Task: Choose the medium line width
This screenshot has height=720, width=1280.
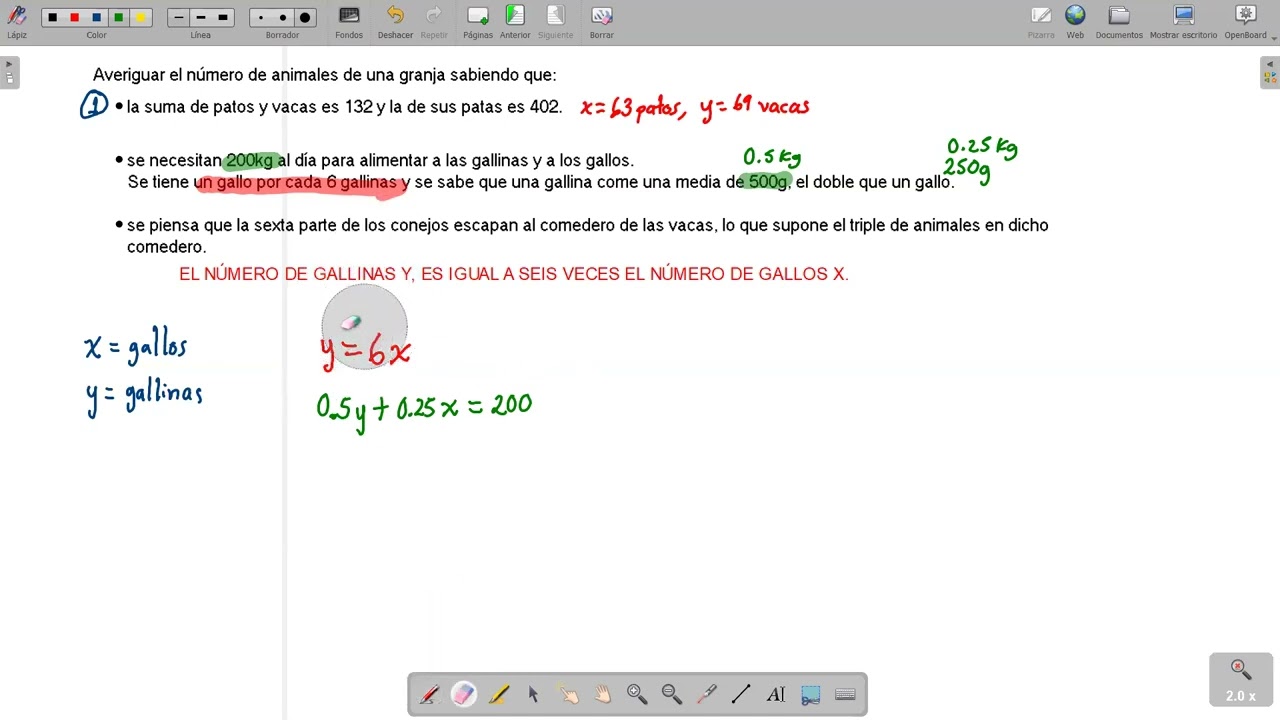Action: click(201, 17)
